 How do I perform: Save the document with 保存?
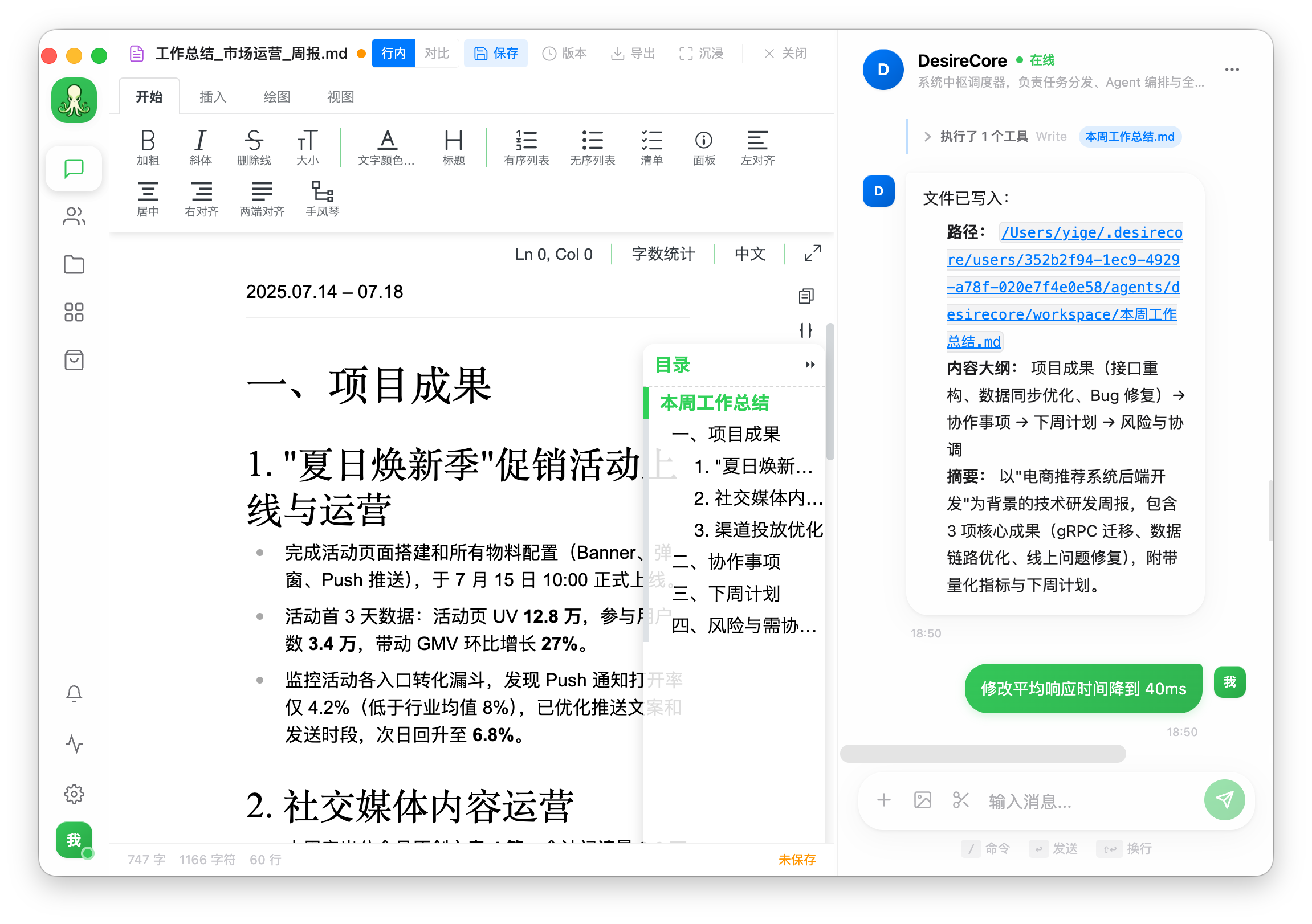coord(495,52)
